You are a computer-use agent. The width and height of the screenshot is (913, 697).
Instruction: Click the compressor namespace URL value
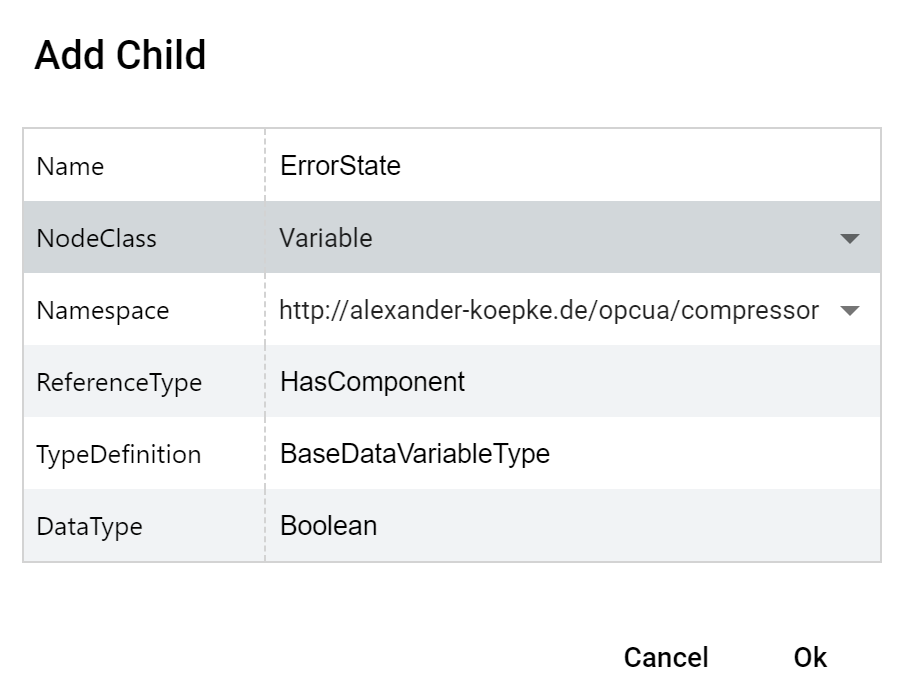tap(549, 310)
